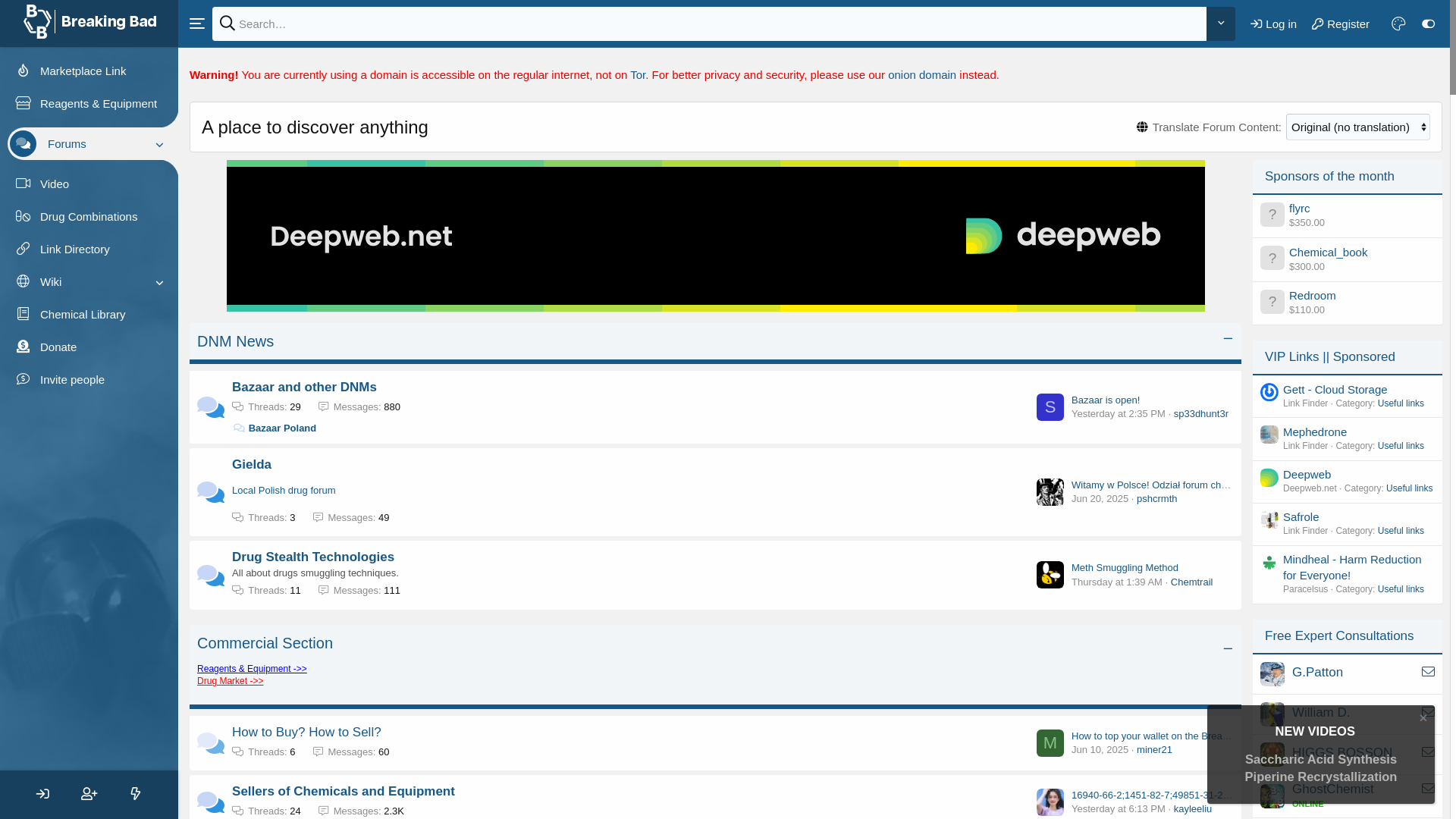Click forum icon next to Gielda
The width and height of the screenshot is (1456, 819).
(x=211, y=491)
